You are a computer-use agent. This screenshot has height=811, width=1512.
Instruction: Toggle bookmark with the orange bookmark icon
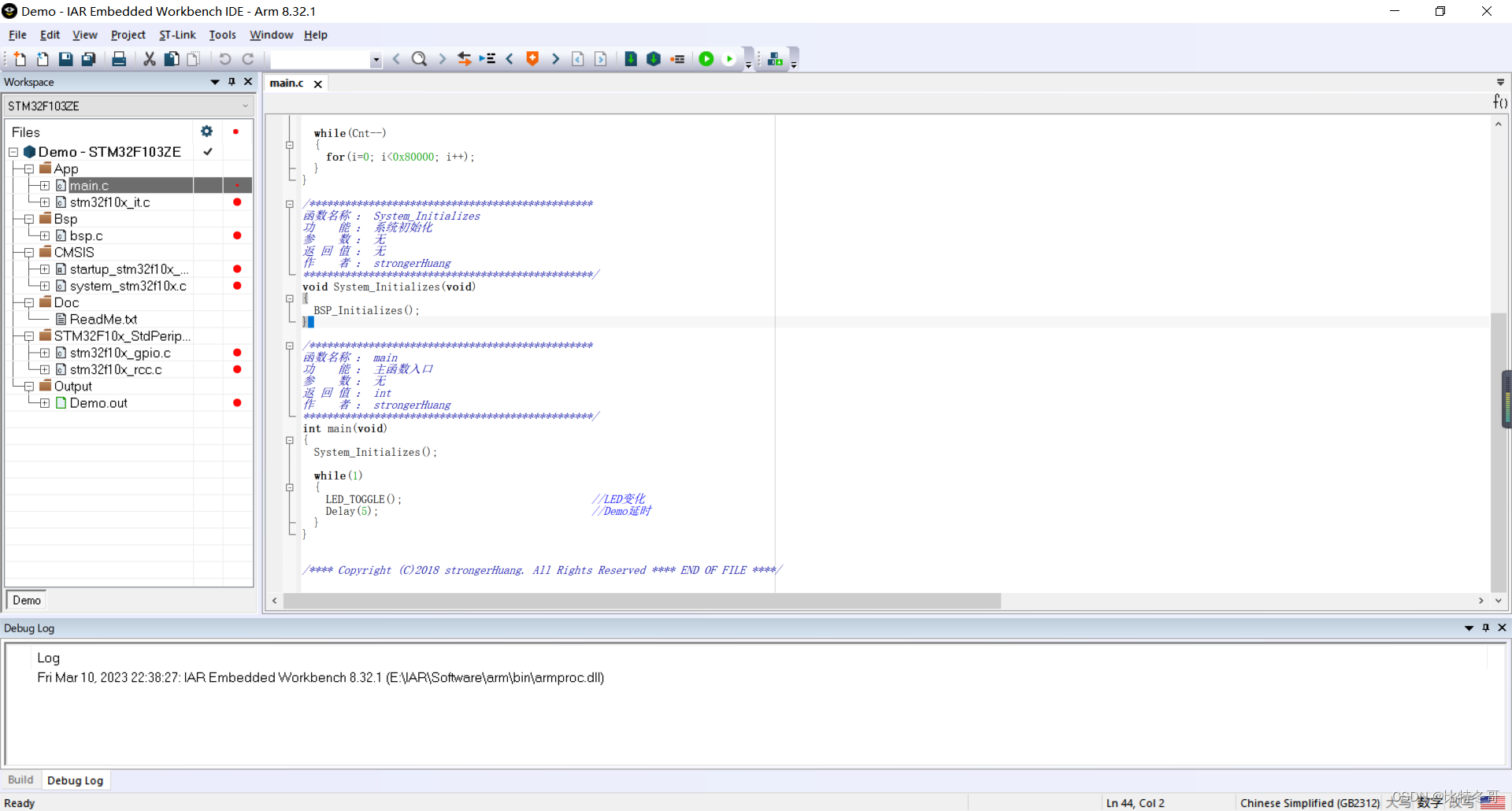(x=532, y=59)
